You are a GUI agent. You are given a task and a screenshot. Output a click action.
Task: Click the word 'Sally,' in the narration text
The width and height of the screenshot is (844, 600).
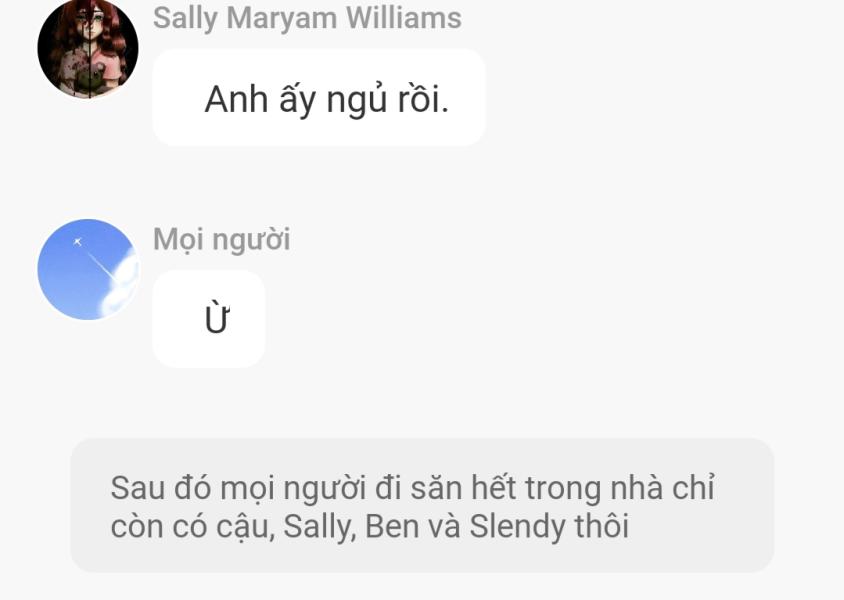320,526
